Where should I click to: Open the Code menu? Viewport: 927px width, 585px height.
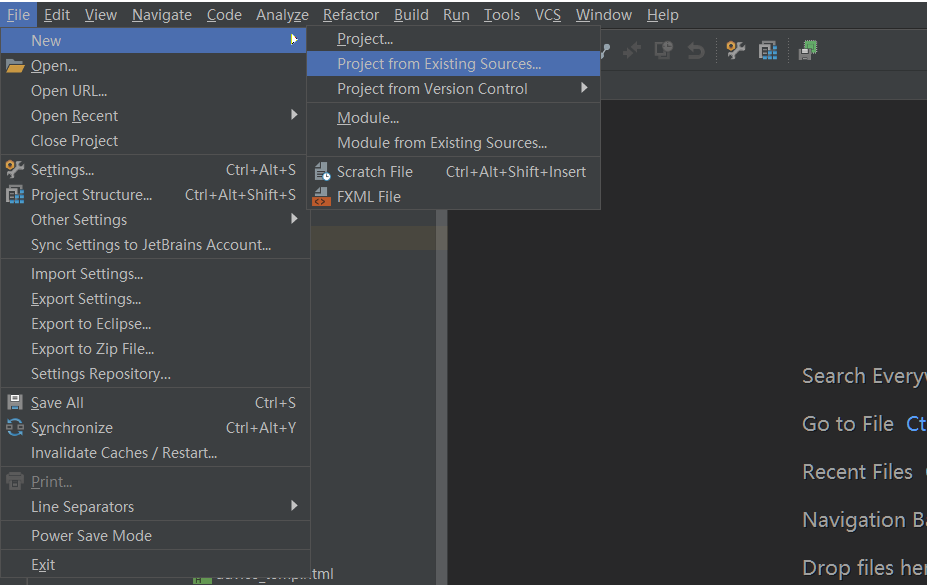pos(224,15)
